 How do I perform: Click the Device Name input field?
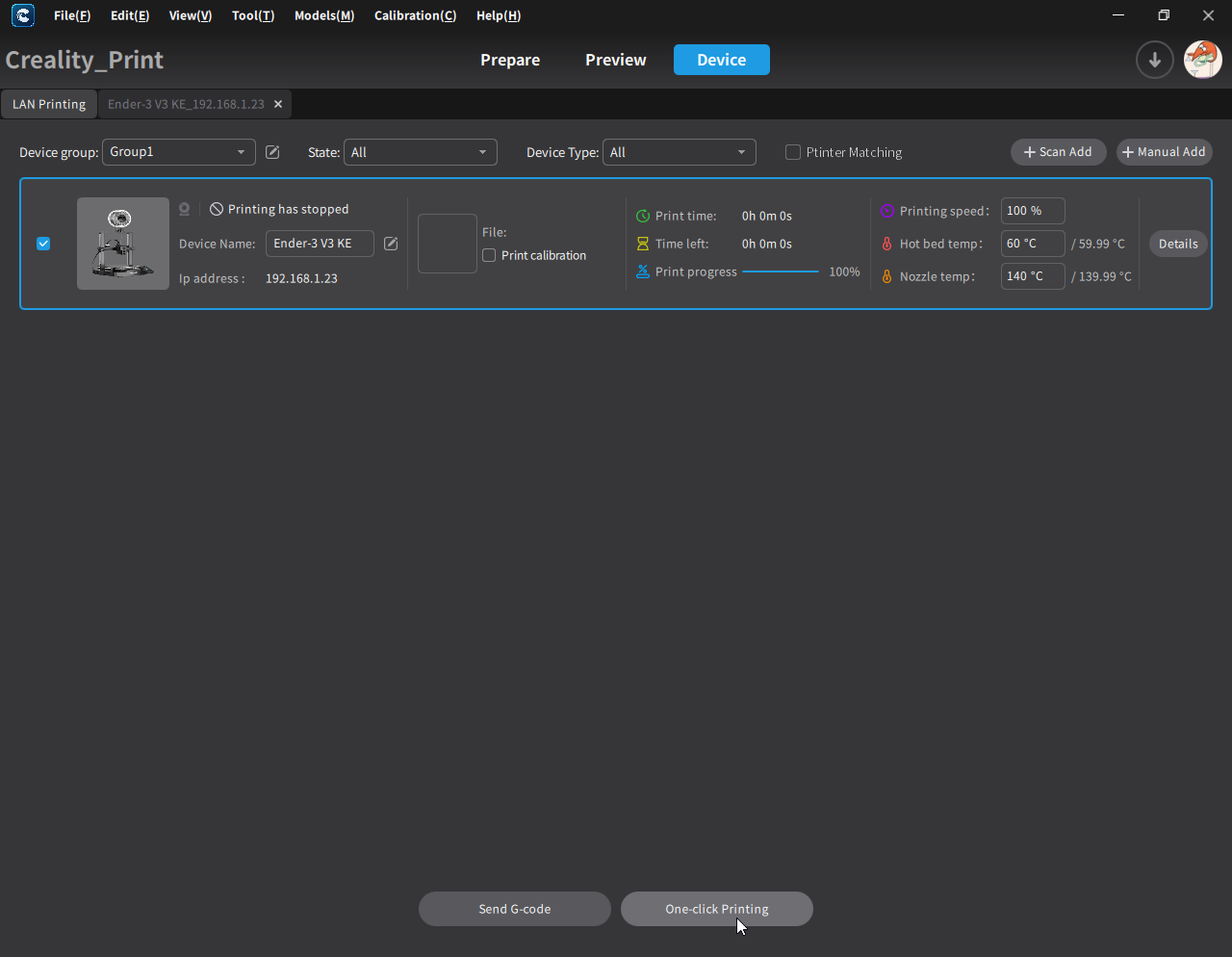(320, 244)
